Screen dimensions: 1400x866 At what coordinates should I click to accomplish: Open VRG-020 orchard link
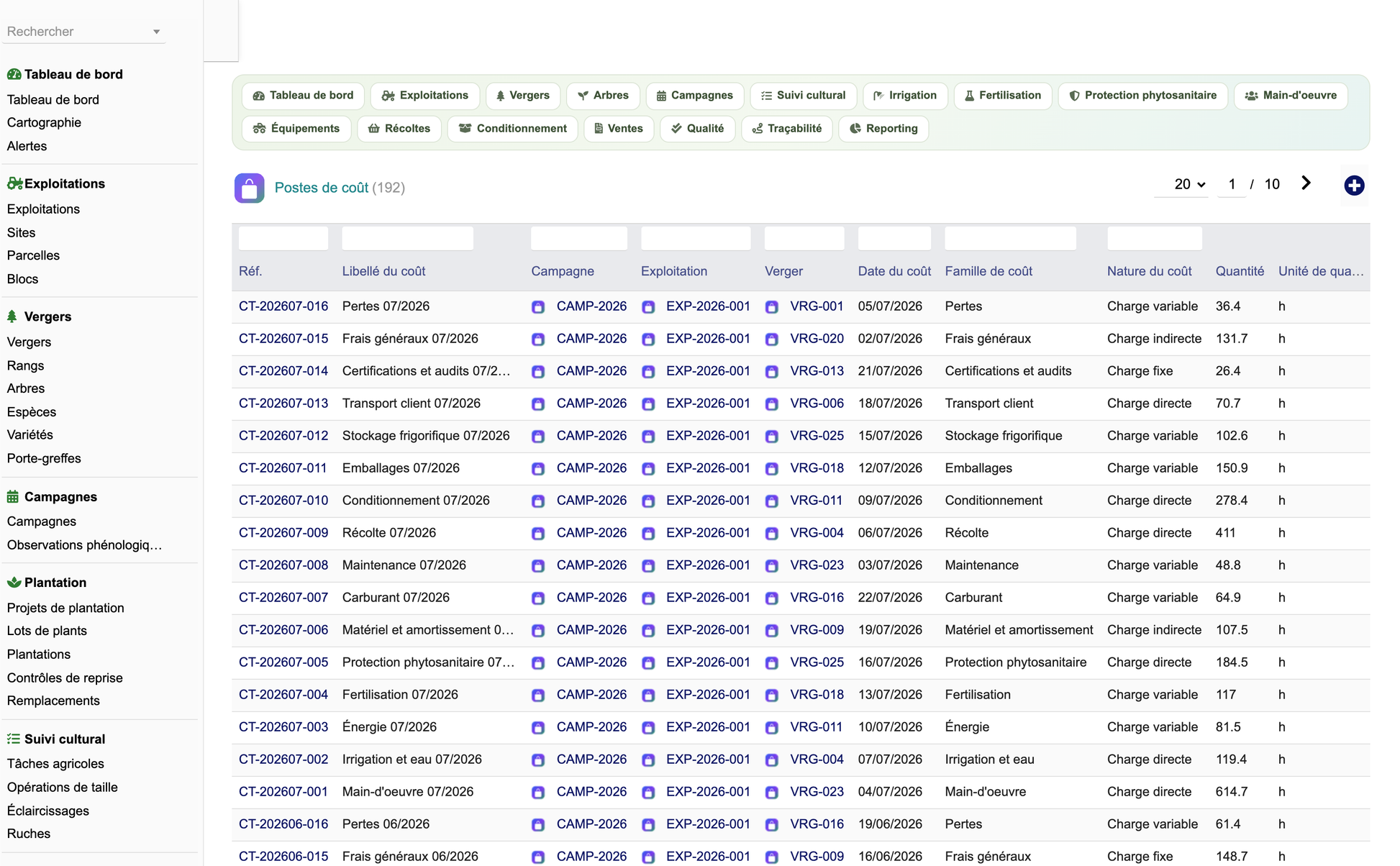[x=817, y=339]
